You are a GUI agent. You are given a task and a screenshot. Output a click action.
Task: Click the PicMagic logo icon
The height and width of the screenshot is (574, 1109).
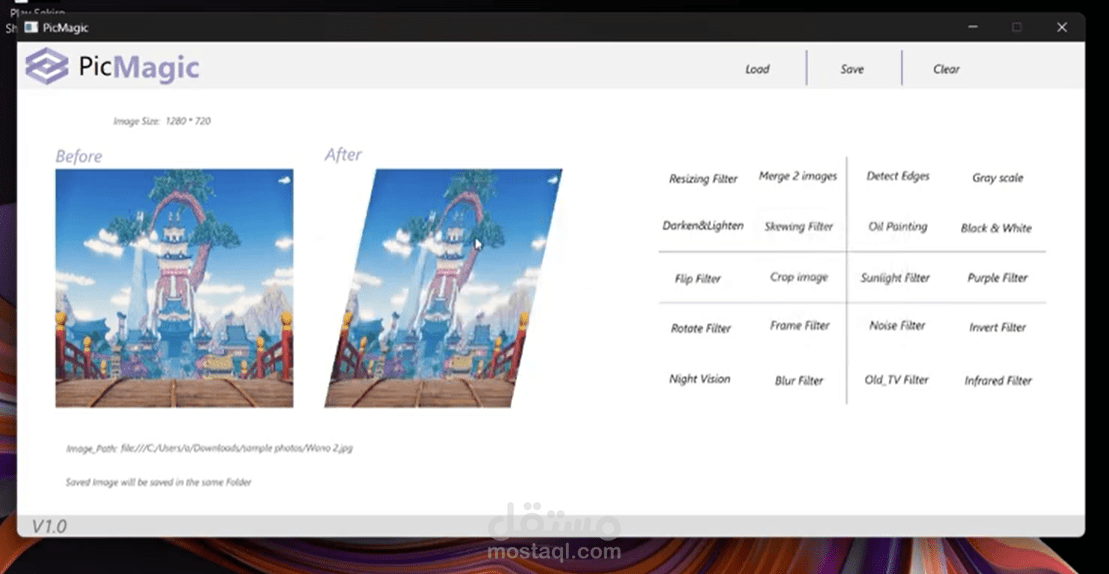click(x=47, y=66)
